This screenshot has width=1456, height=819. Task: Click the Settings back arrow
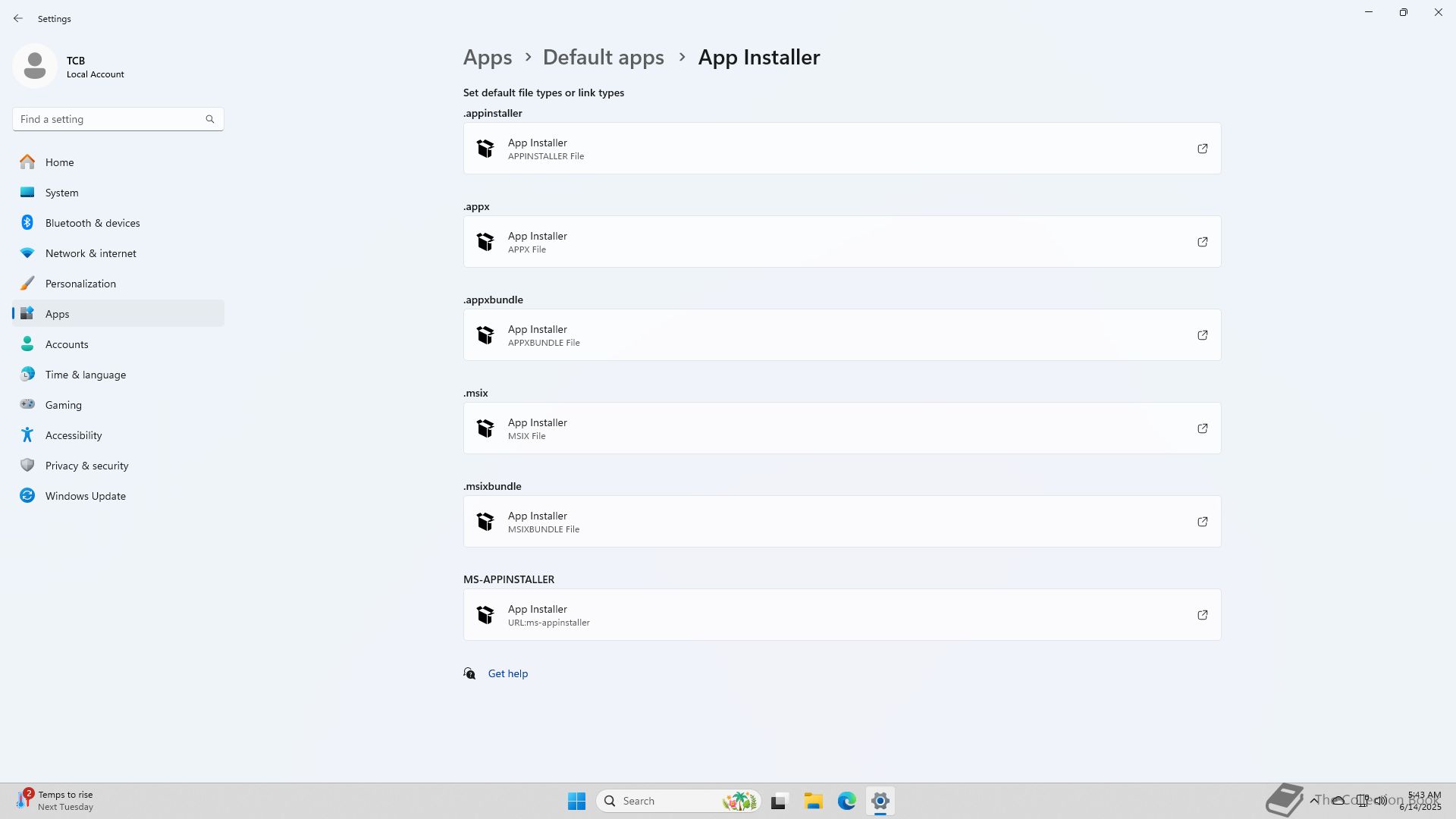point(18,18)
